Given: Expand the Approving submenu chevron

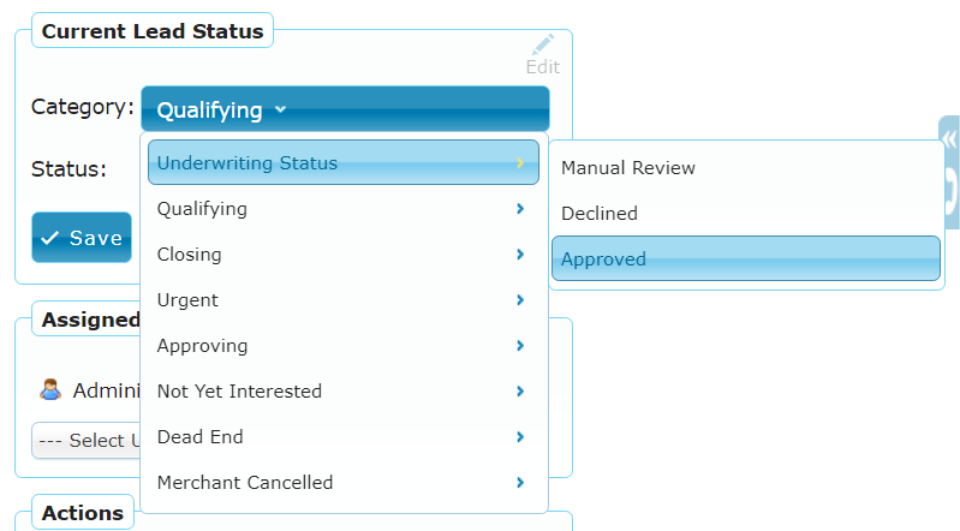Looking at the screenshot, I should click(x=520, y=345).
